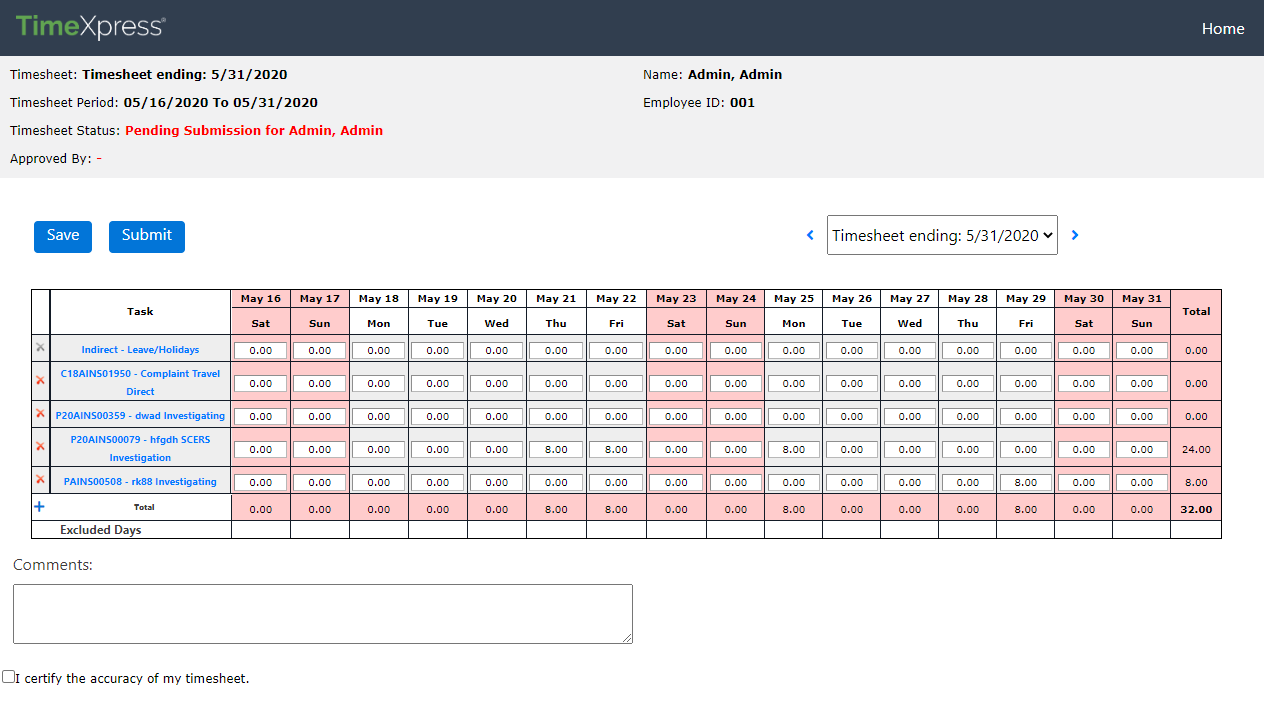Remove the "P20AINS00079 - hfgdh SCERS Investigation" task
This screenshot has width=1264, height=712.
tap(39, 448)
